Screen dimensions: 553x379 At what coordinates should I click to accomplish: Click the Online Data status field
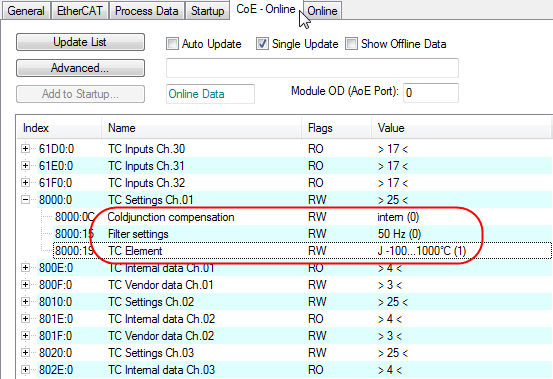point(210,94)
